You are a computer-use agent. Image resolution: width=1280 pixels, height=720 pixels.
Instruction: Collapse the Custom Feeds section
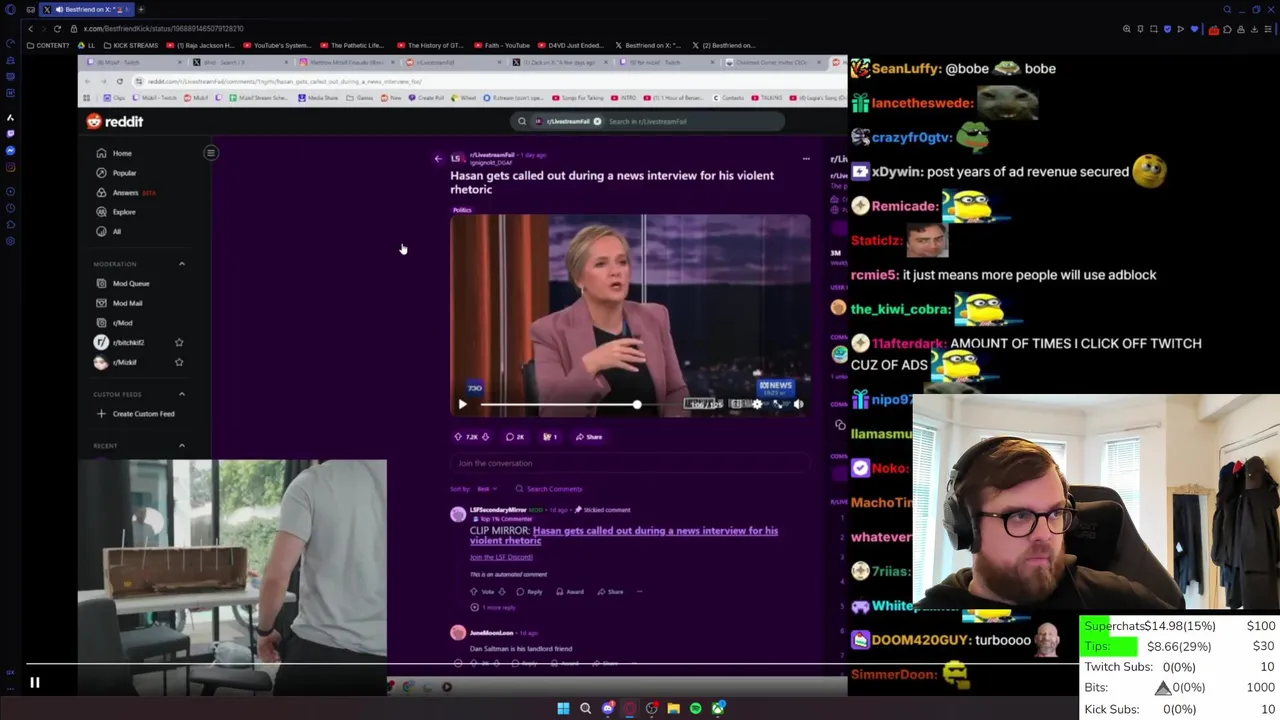pyautogui.click(x=182, y=394)
